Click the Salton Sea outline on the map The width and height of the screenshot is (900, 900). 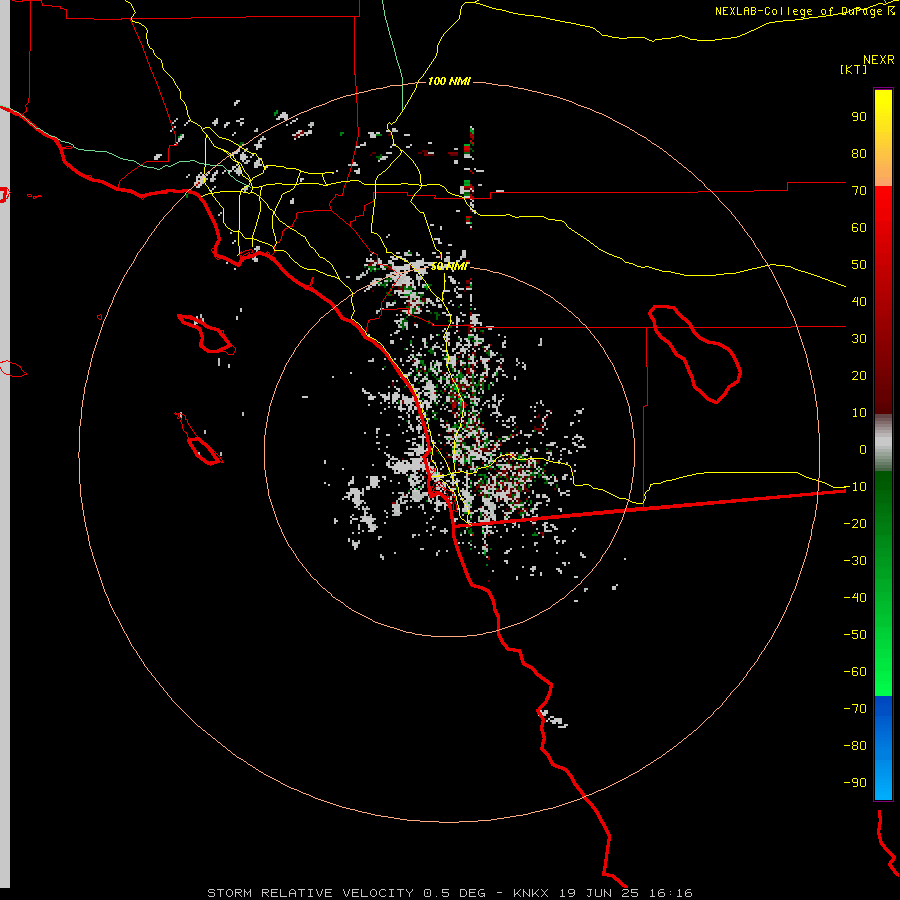[x=695, y=354]
